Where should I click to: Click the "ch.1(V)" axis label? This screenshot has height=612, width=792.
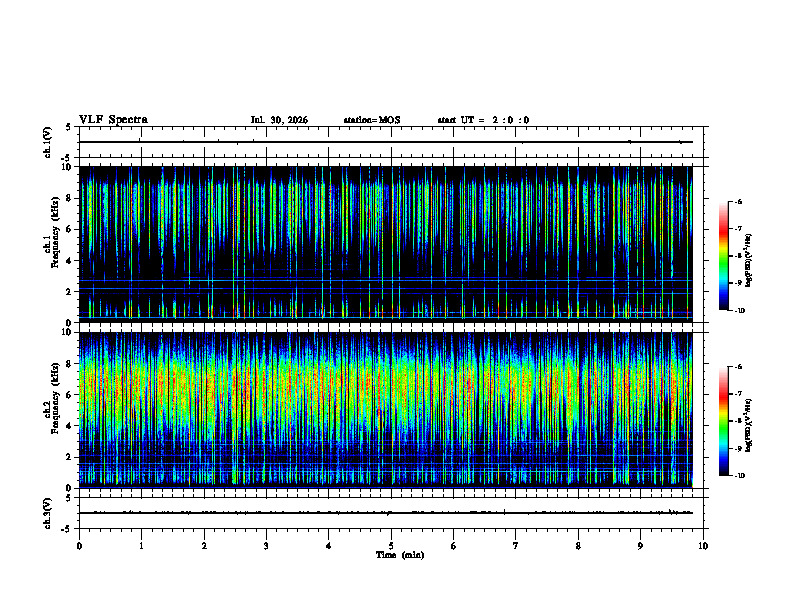click(x=47, y=142)
